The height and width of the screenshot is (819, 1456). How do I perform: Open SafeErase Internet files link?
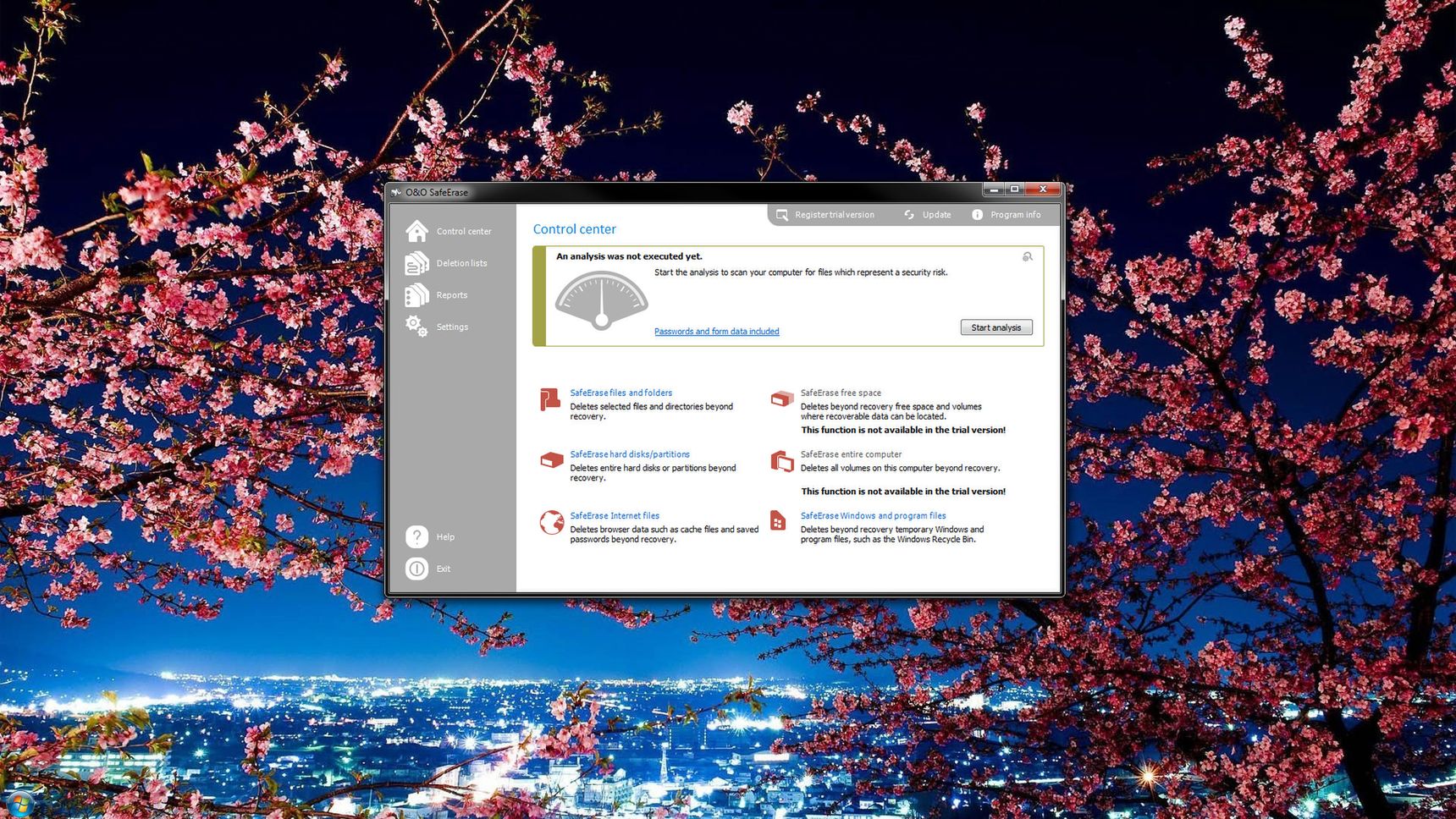(615, 515)
